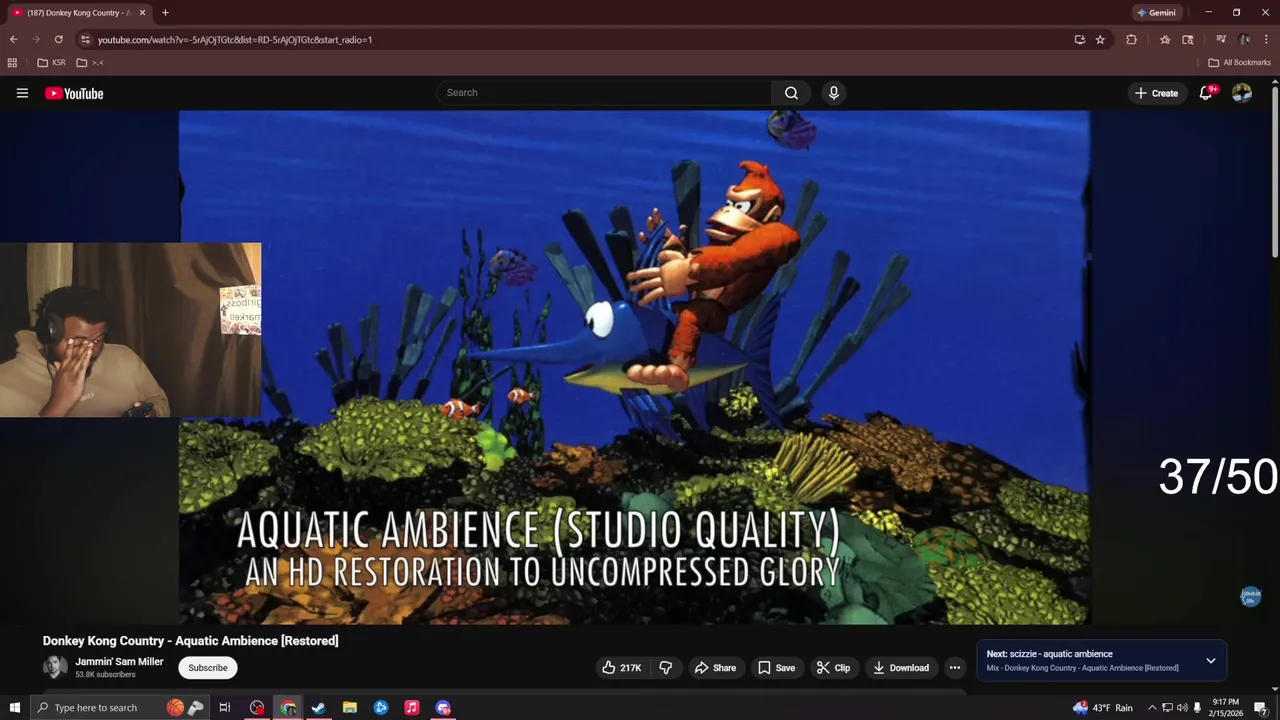Image resolution: width=1280 pixels, height=720 pixels.
Task: Download the video
Action: 900,668
